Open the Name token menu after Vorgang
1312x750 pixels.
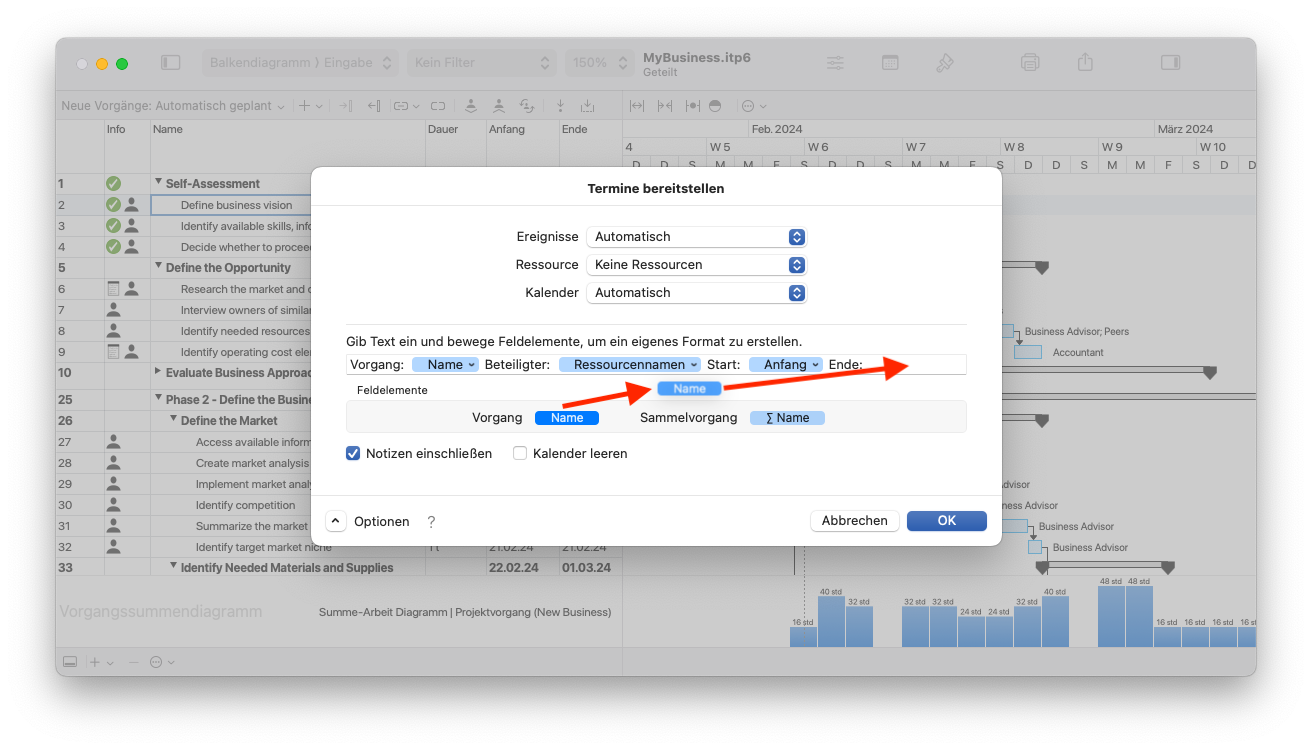pos(446,365)
